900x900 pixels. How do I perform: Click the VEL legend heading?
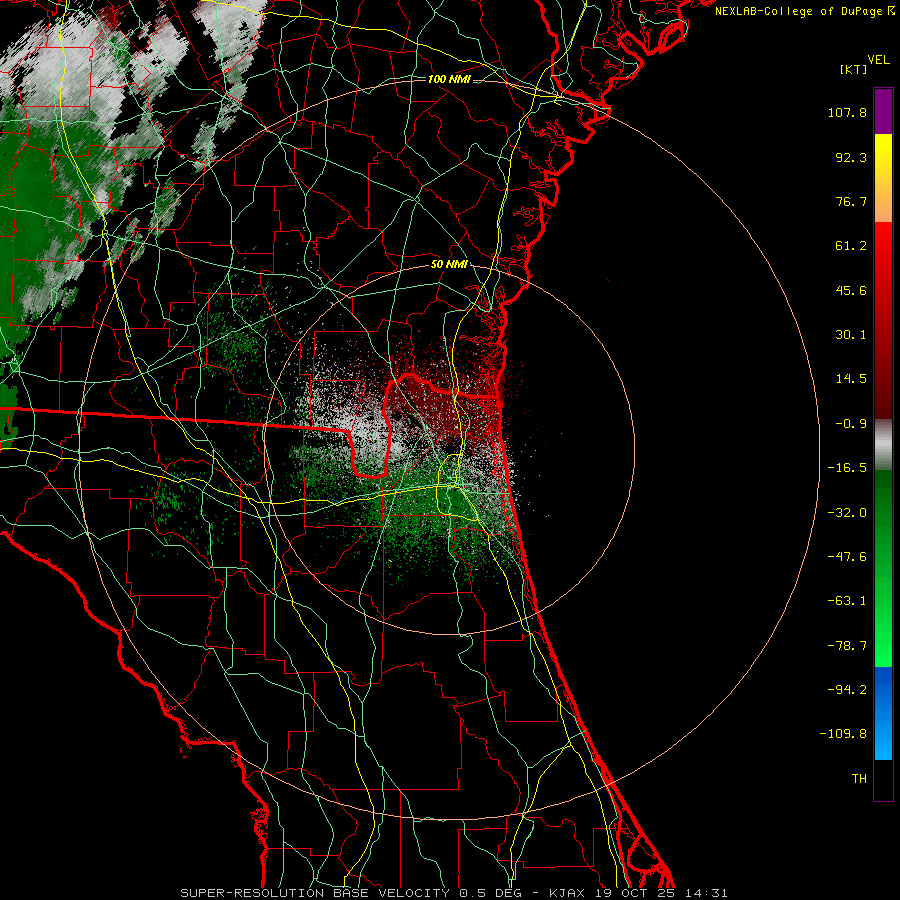pyautogui.click(x=878, y=60)
